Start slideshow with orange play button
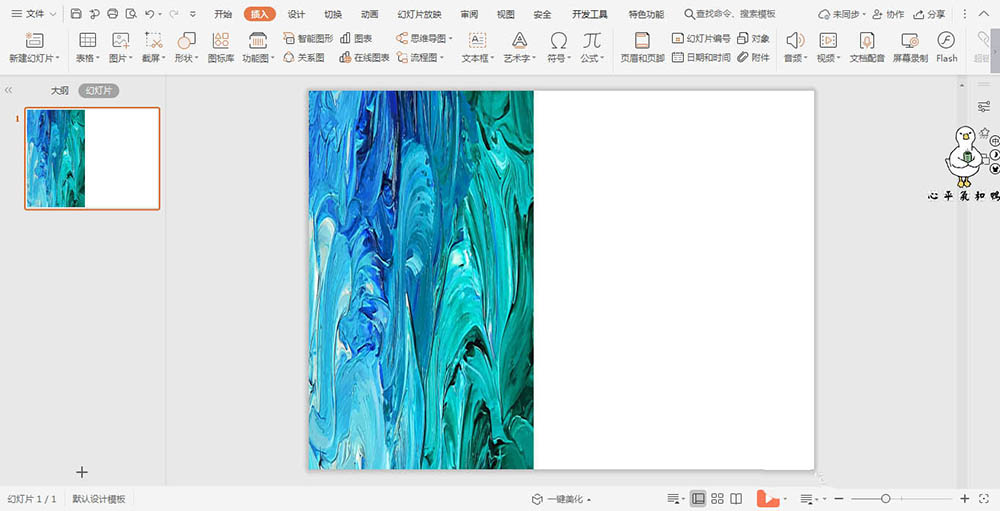Viewport: 1000px width, 511px height. (768, 499)
